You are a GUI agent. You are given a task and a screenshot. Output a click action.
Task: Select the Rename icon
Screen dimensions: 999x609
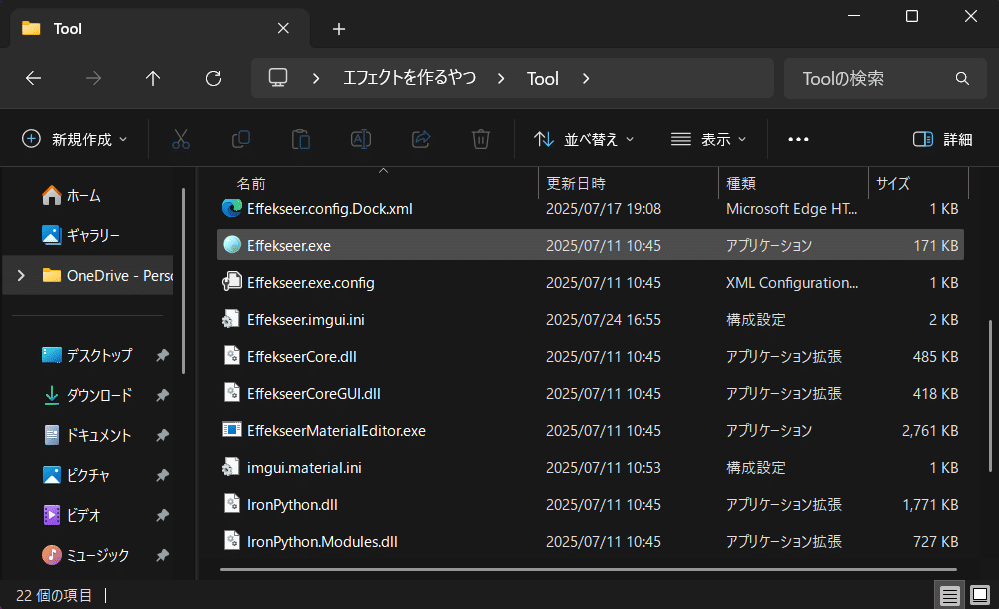click(x=361, y=139)
